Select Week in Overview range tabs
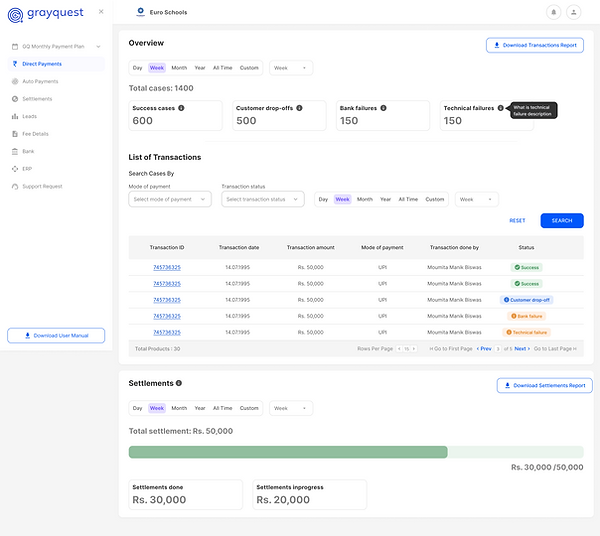Screen dimensions: 600x536 pyautogui.click(x=157, y=68)
